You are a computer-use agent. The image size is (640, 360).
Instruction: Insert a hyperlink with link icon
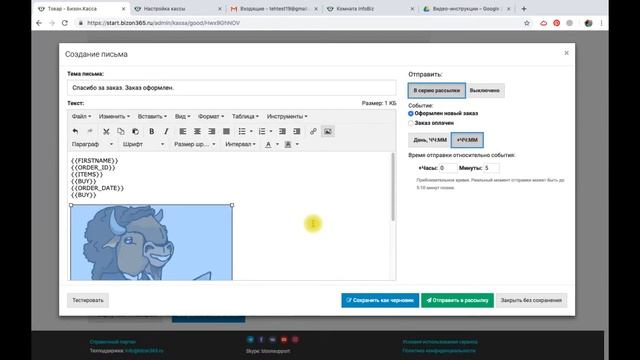click(x=313, y=131)
